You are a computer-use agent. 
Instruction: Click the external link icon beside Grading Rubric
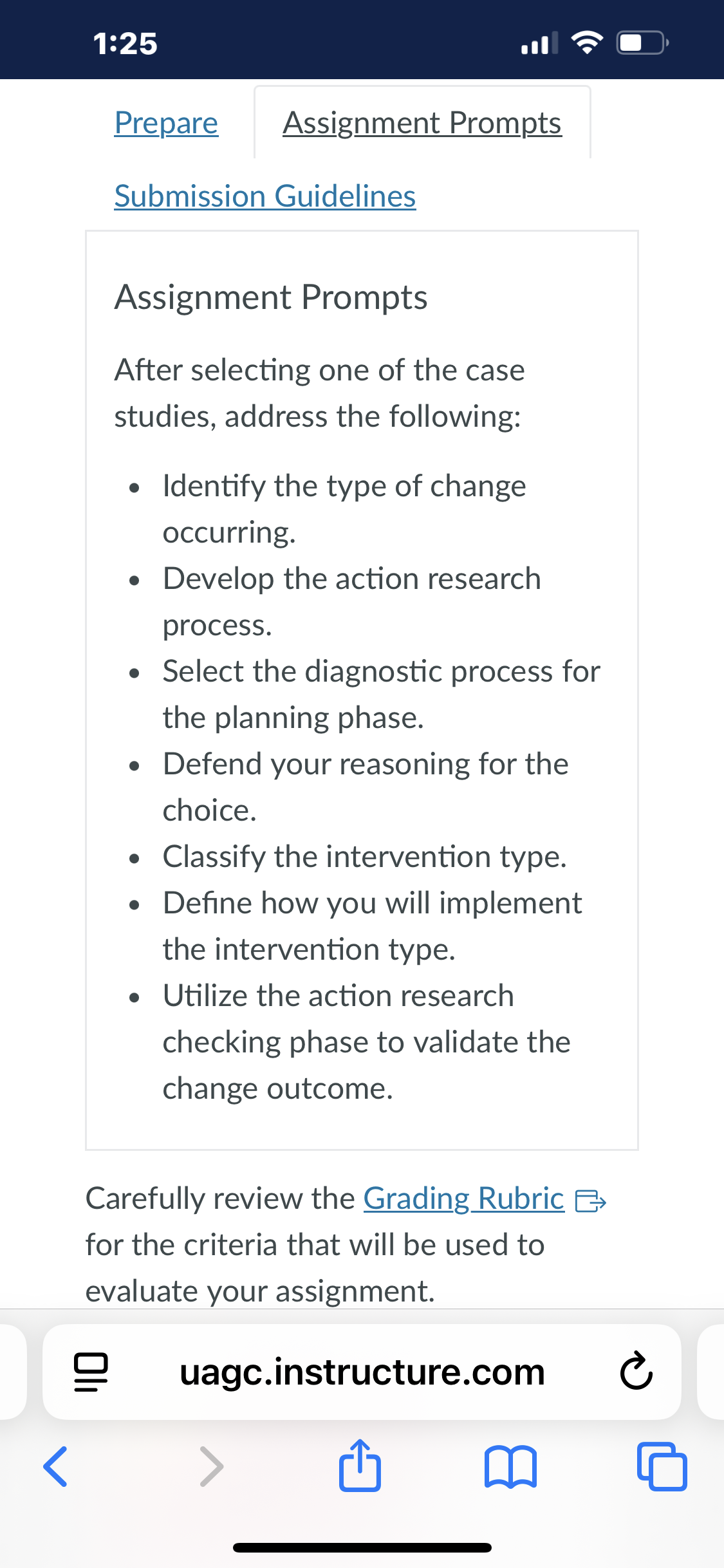pos(590,1201)
